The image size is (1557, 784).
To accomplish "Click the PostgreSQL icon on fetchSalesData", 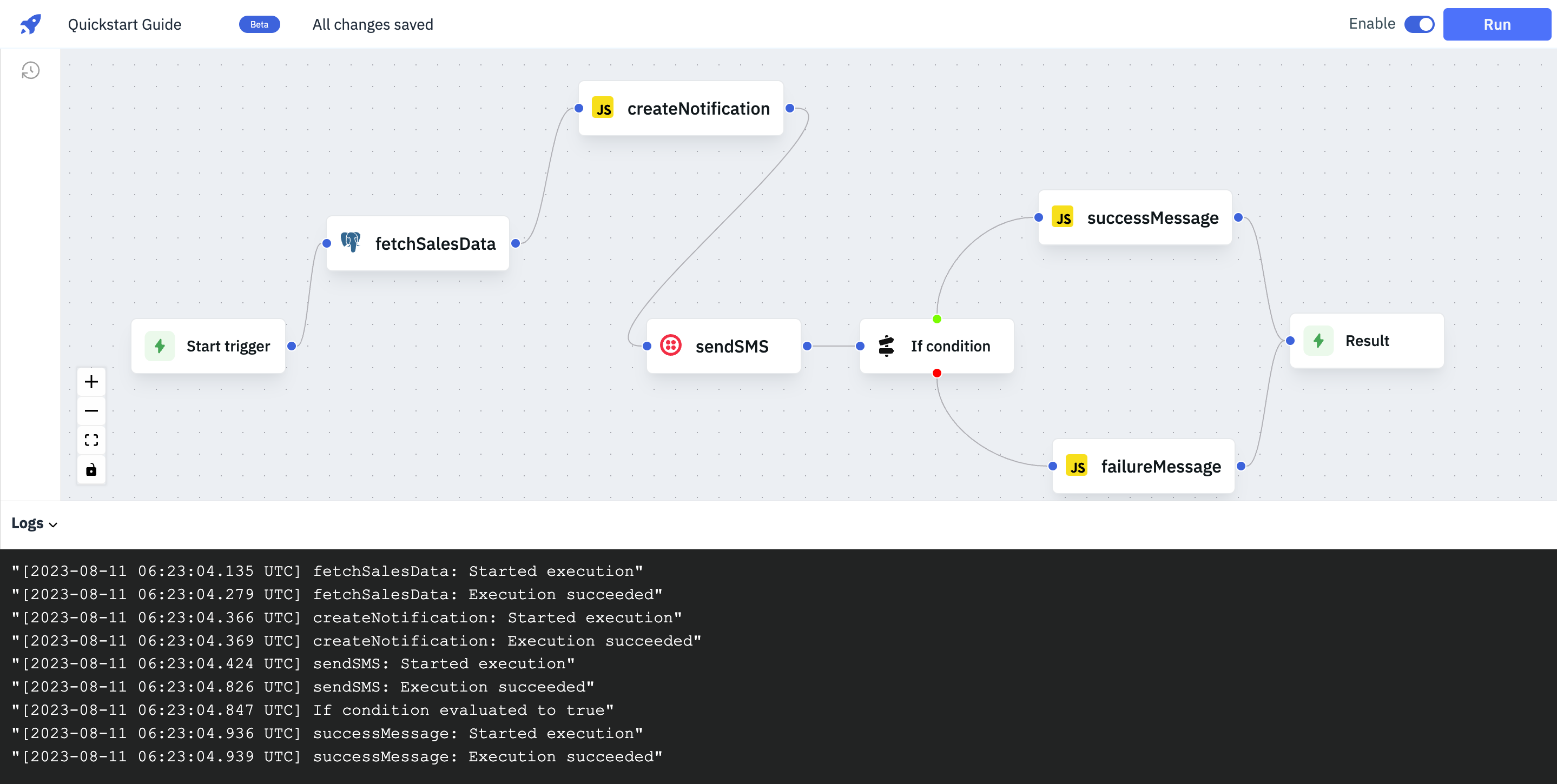I will point(351,243).
